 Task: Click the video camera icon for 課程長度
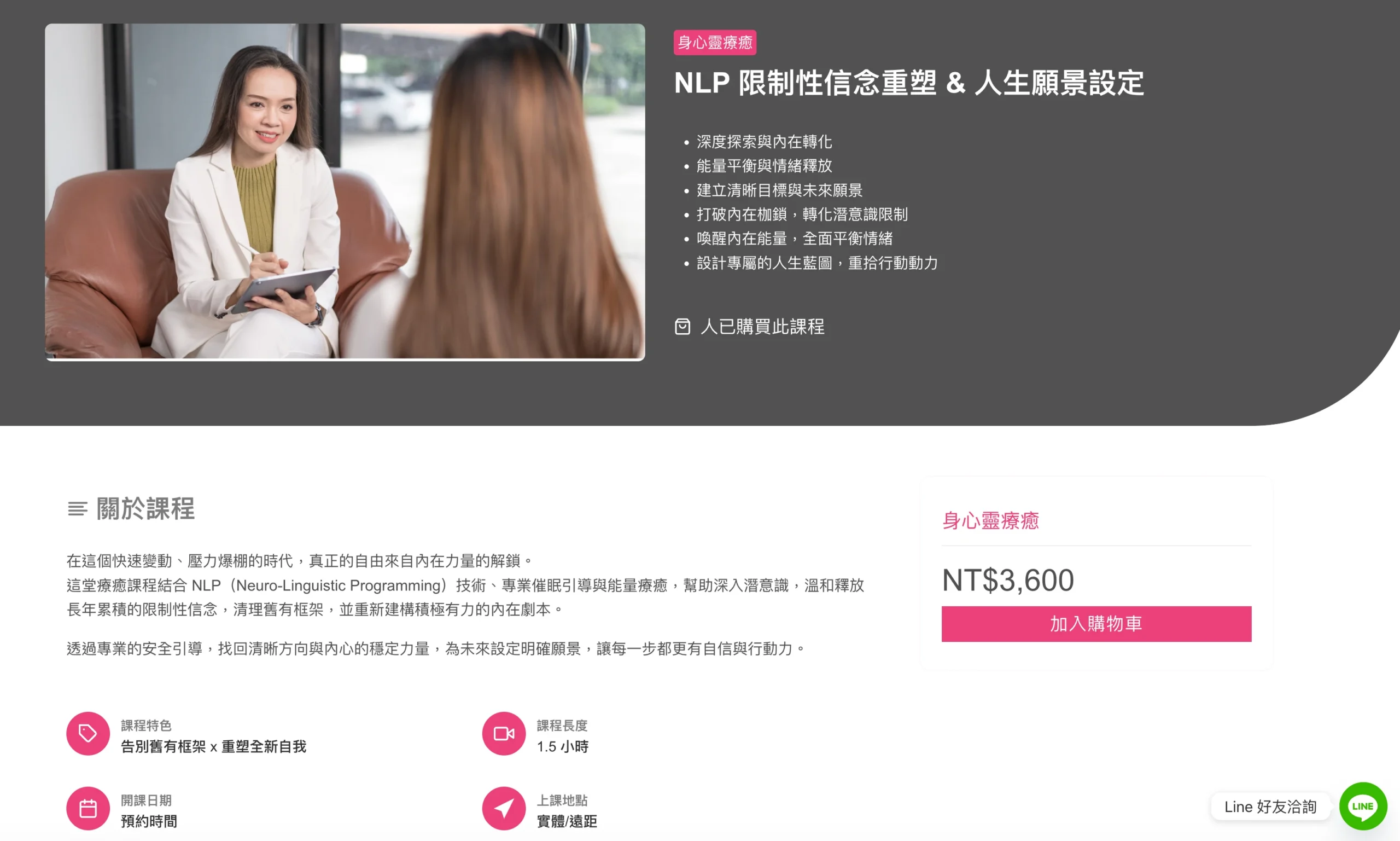tap(504, 733)
